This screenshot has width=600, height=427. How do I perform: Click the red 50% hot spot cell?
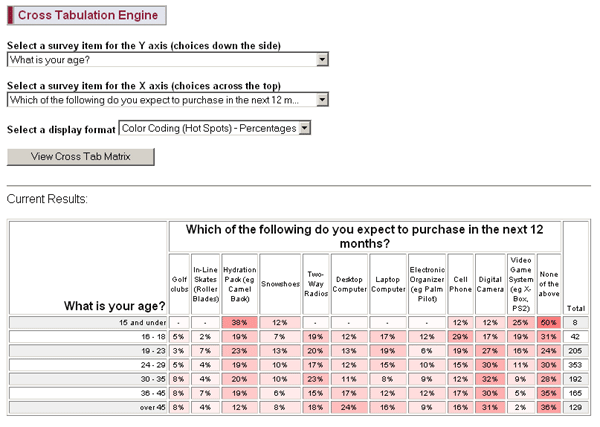[549, 323]
